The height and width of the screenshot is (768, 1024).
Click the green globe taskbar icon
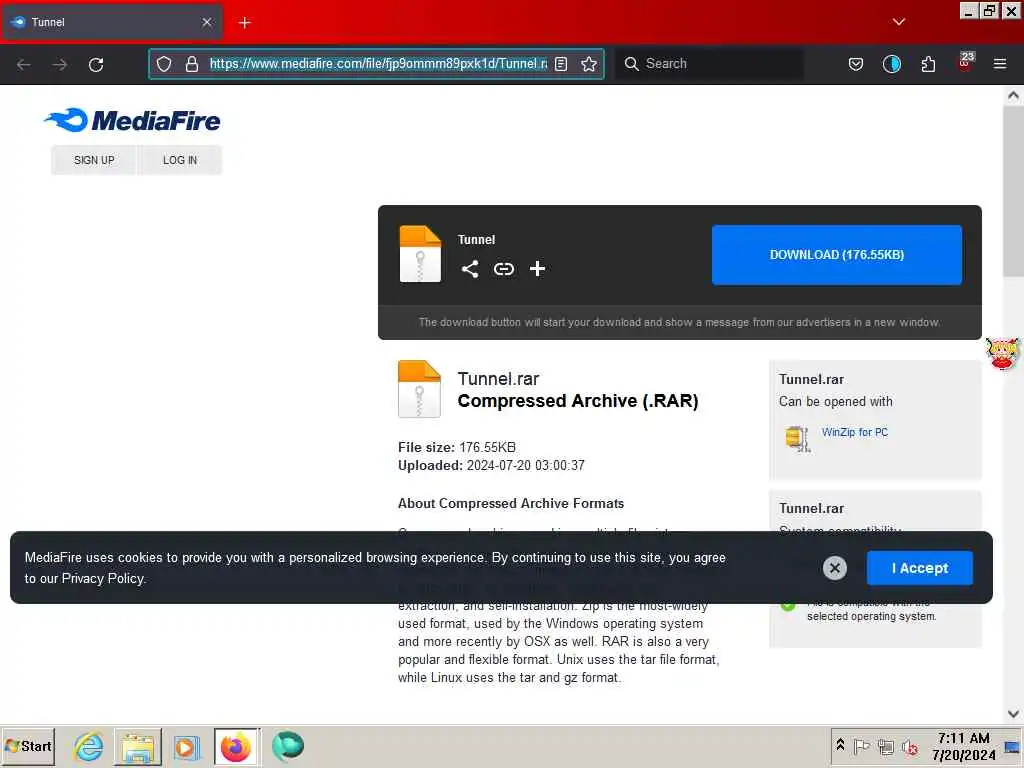[x=288, y=746]
